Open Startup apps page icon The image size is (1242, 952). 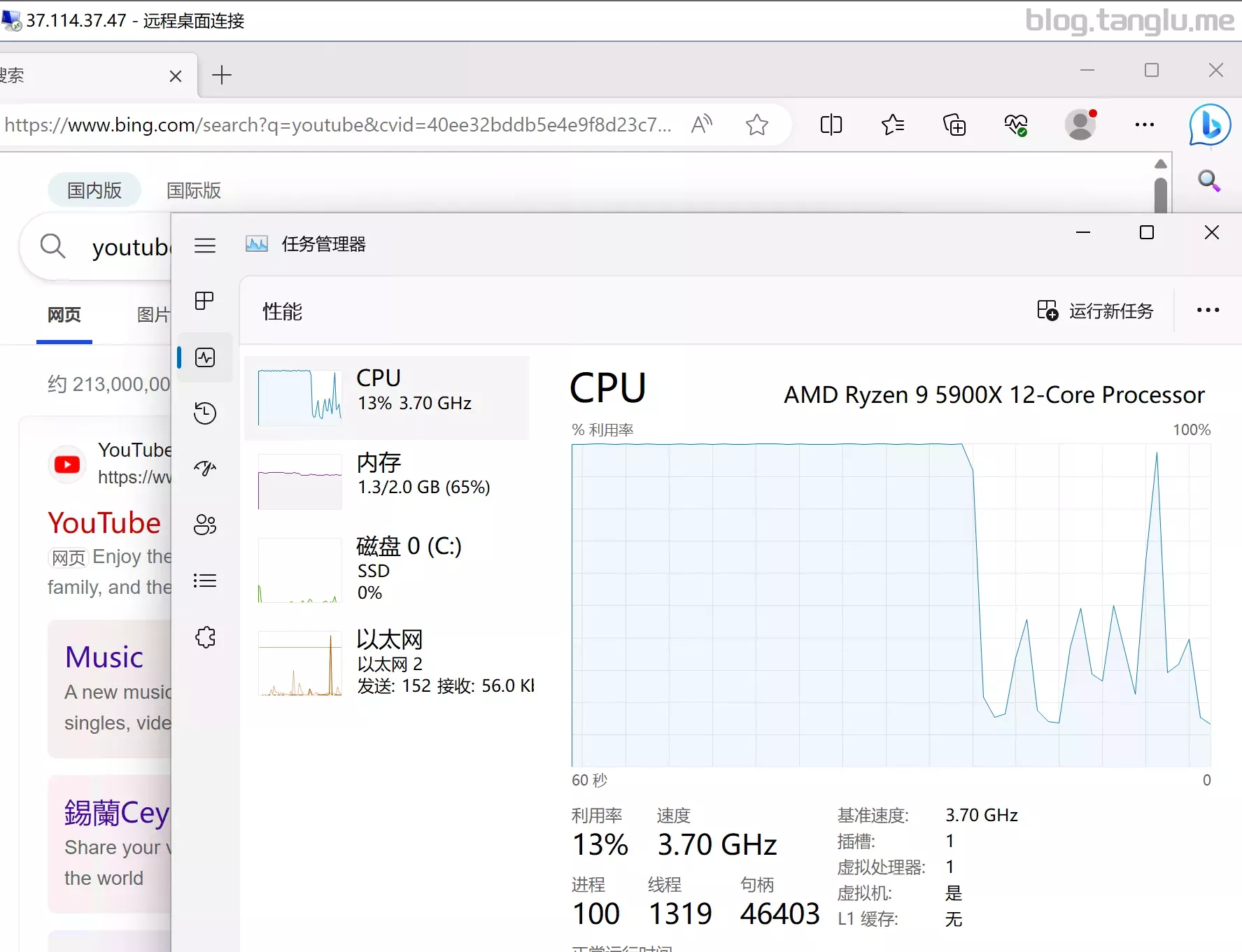click(x=205, y=469)
